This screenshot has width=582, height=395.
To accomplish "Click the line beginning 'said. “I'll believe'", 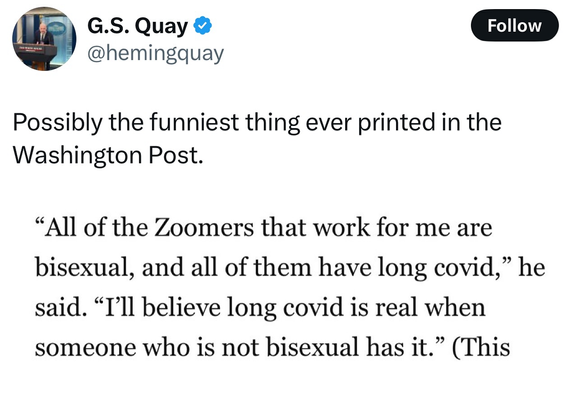I will [260, 308].
